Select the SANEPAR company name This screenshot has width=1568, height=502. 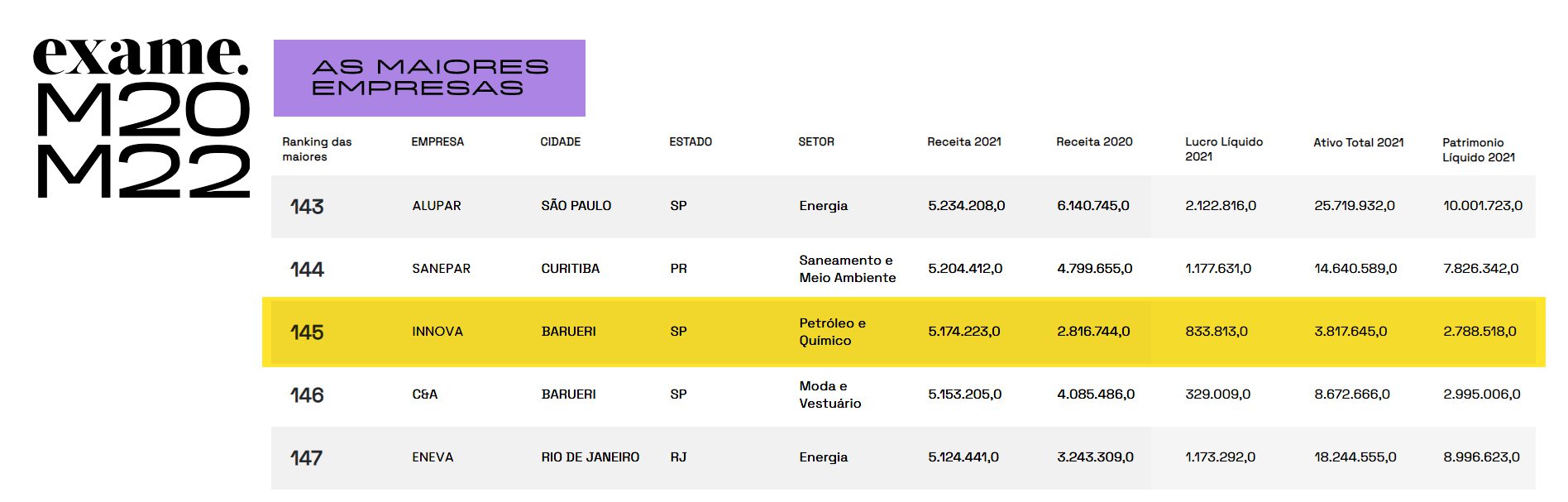(x=441, y=269)
